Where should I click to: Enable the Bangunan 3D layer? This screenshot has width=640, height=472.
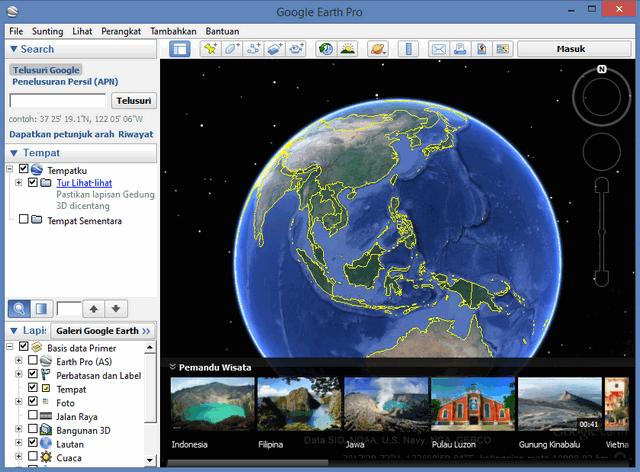[33, 429]
